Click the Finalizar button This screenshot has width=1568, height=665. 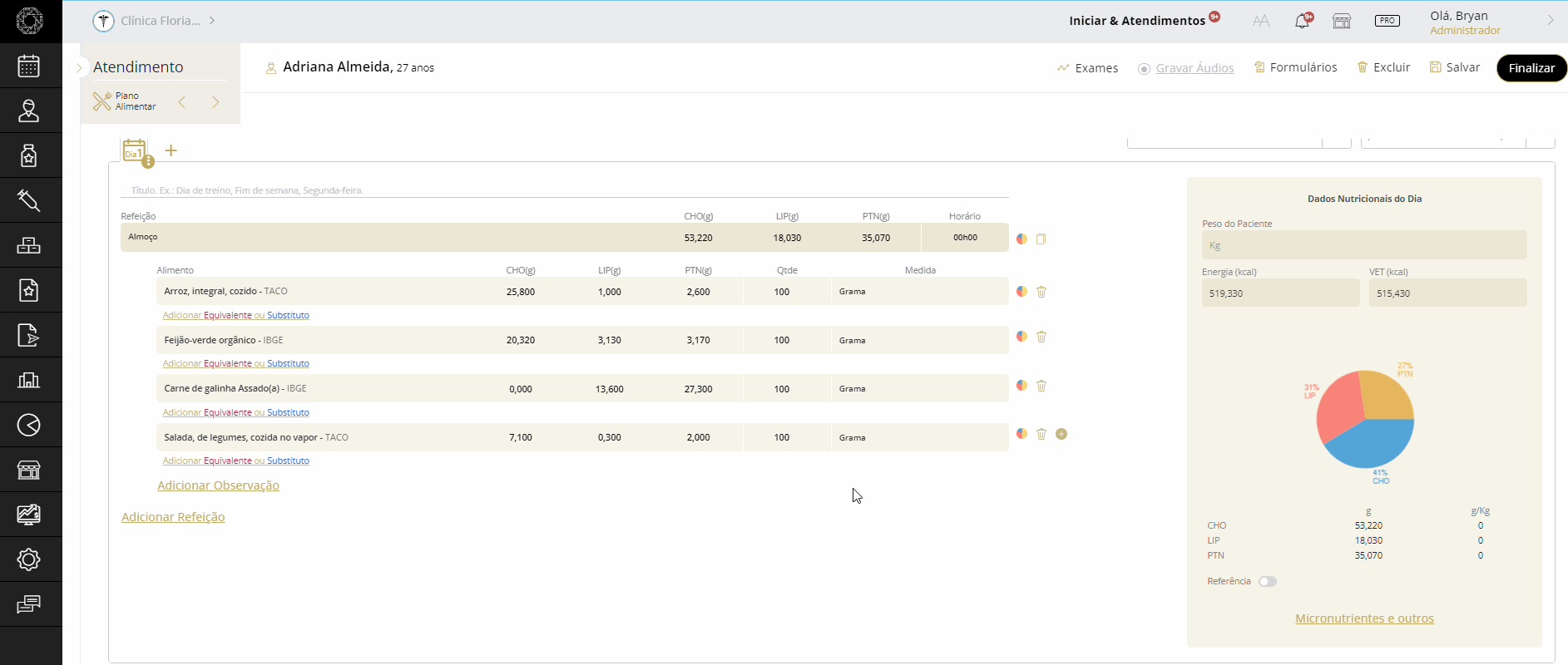tap(1531, 68)
